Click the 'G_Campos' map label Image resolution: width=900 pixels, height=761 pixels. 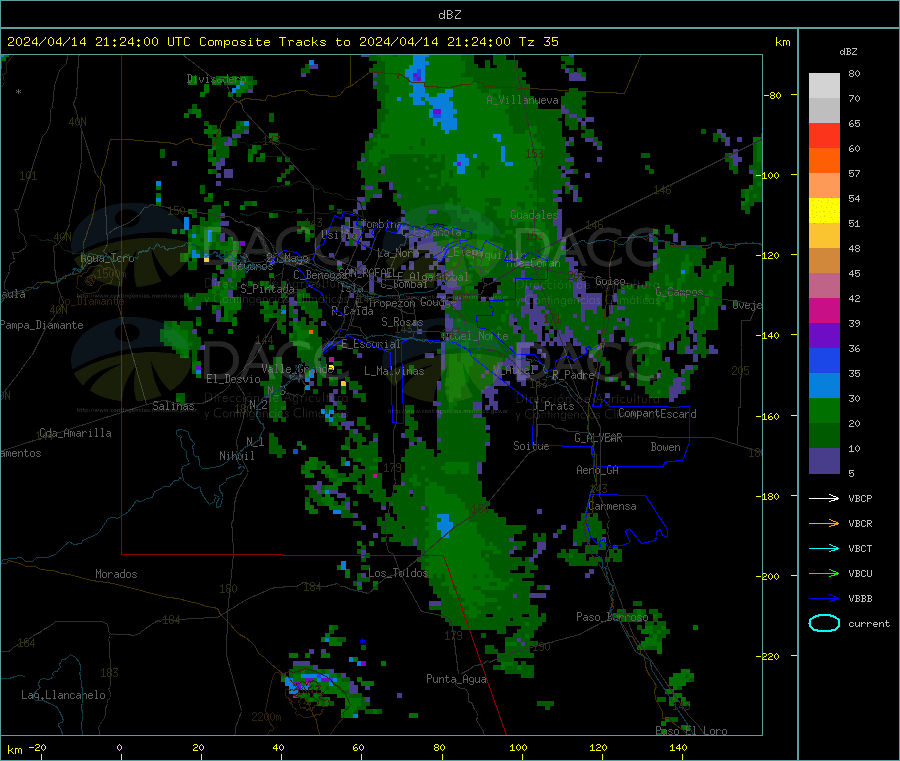point(679,292)
